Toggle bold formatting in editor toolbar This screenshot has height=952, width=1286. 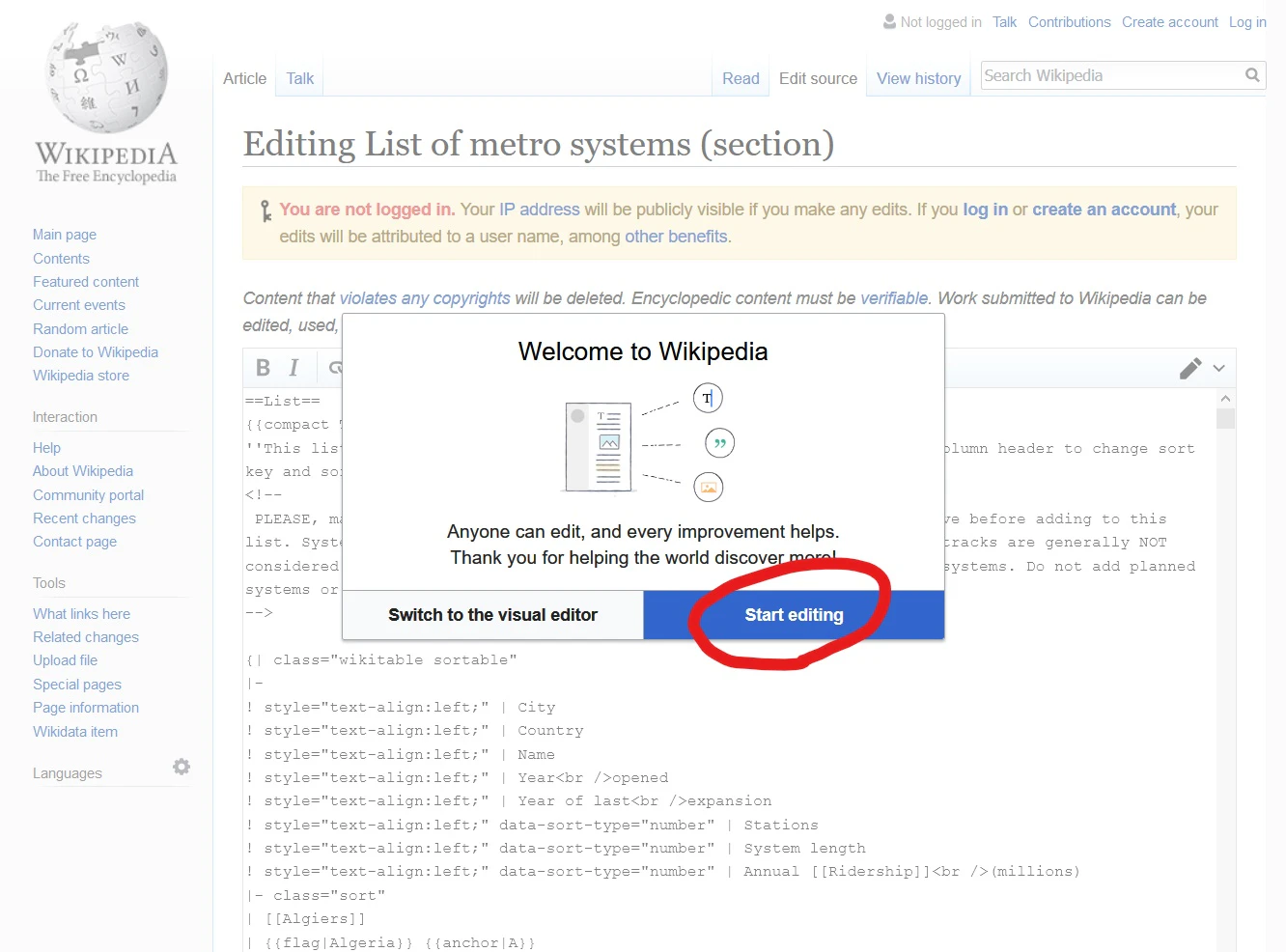point(263,368)
